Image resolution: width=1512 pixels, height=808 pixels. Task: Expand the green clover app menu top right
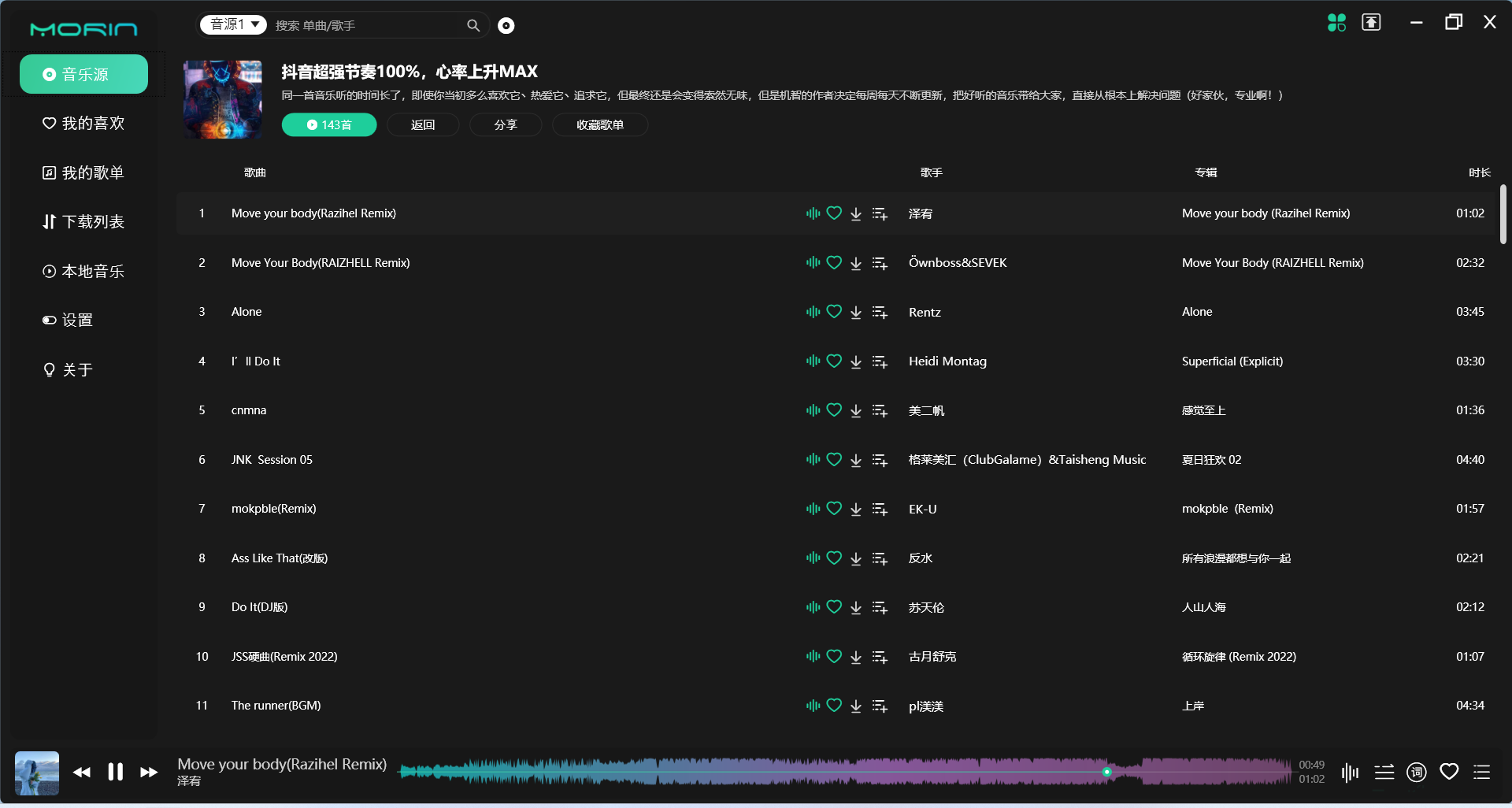1336,23
